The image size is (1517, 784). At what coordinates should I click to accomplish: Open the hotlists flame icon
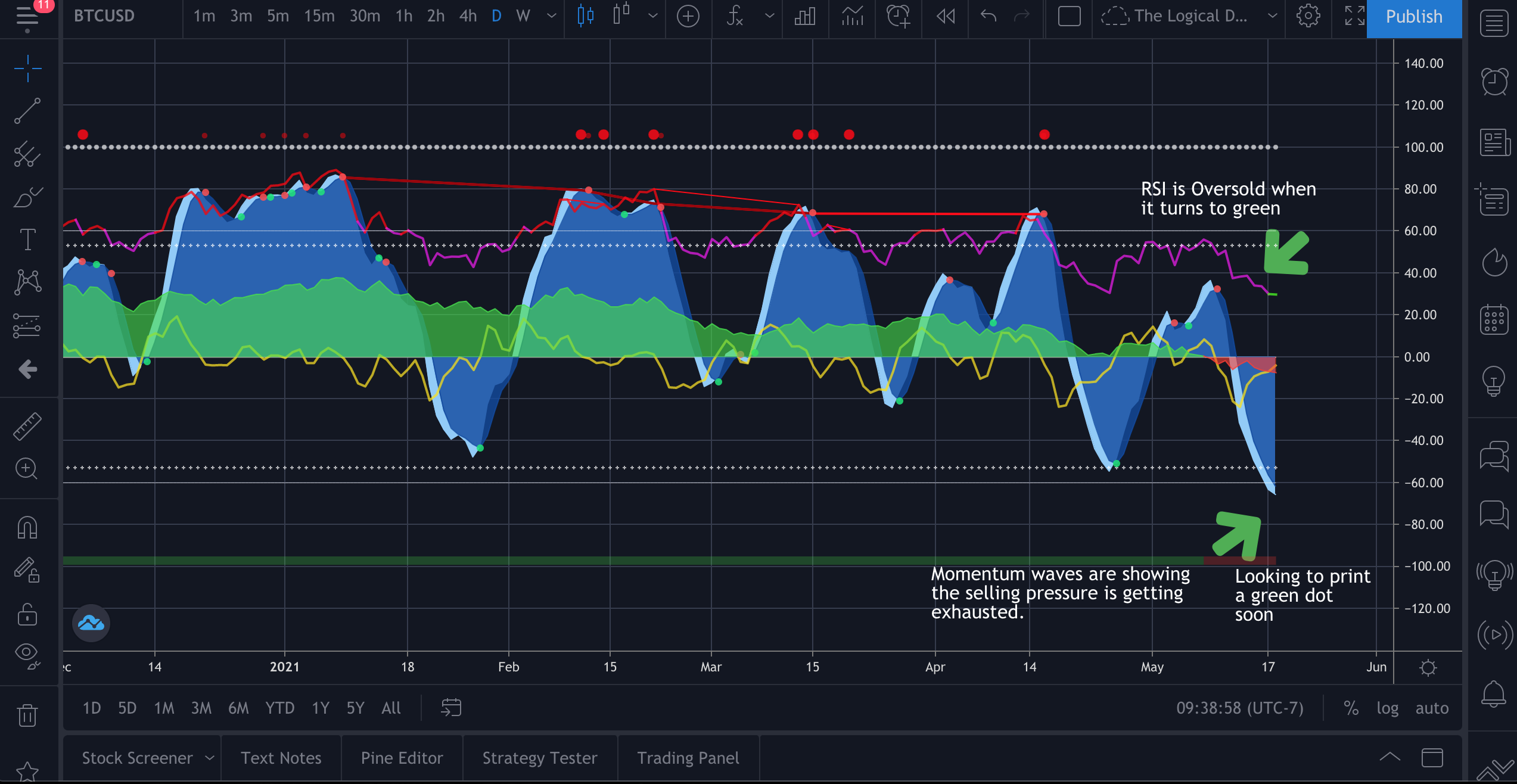(1494, 262)
